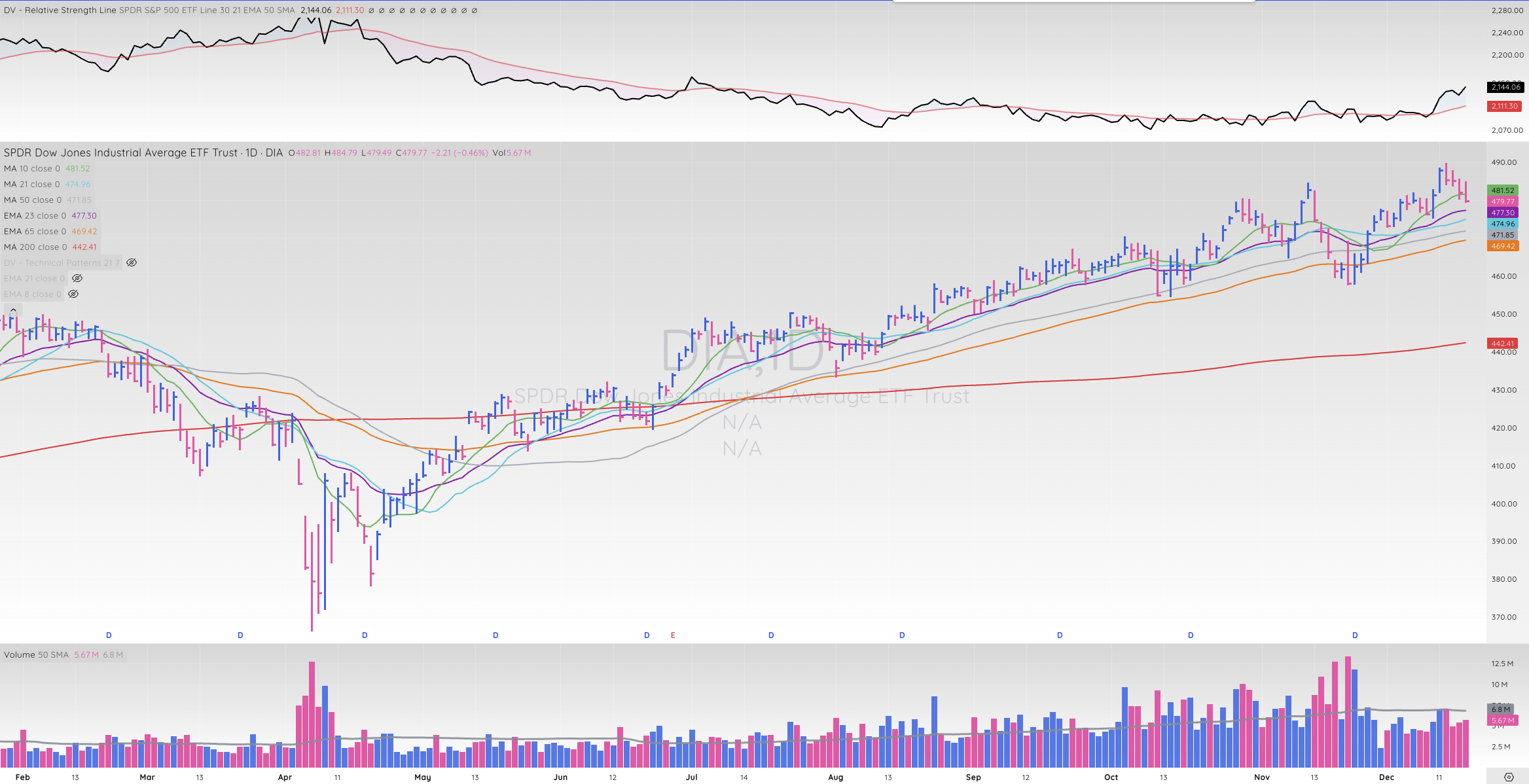Click the MA 10 close legend entry
Image resolution: width=1529 pixels, height=784 pixels.
pos(31,168)
